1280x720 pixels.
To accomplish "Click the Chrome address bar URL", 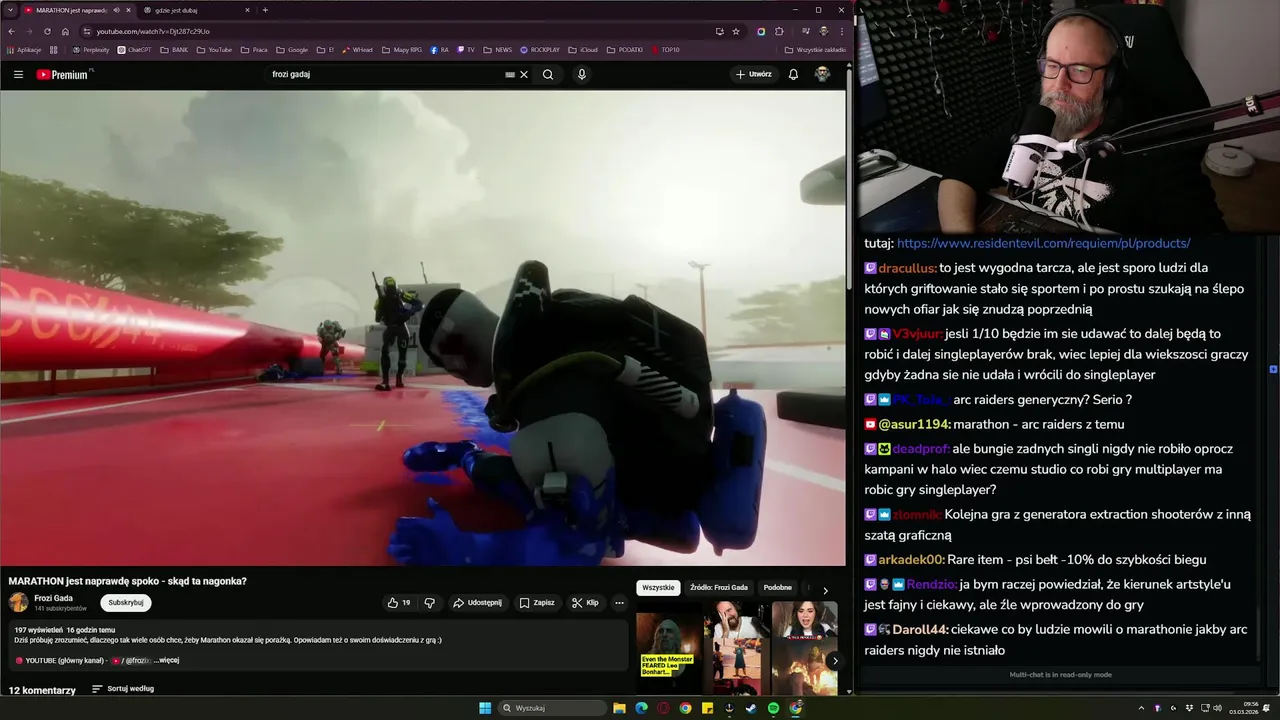I will point(153,31).
